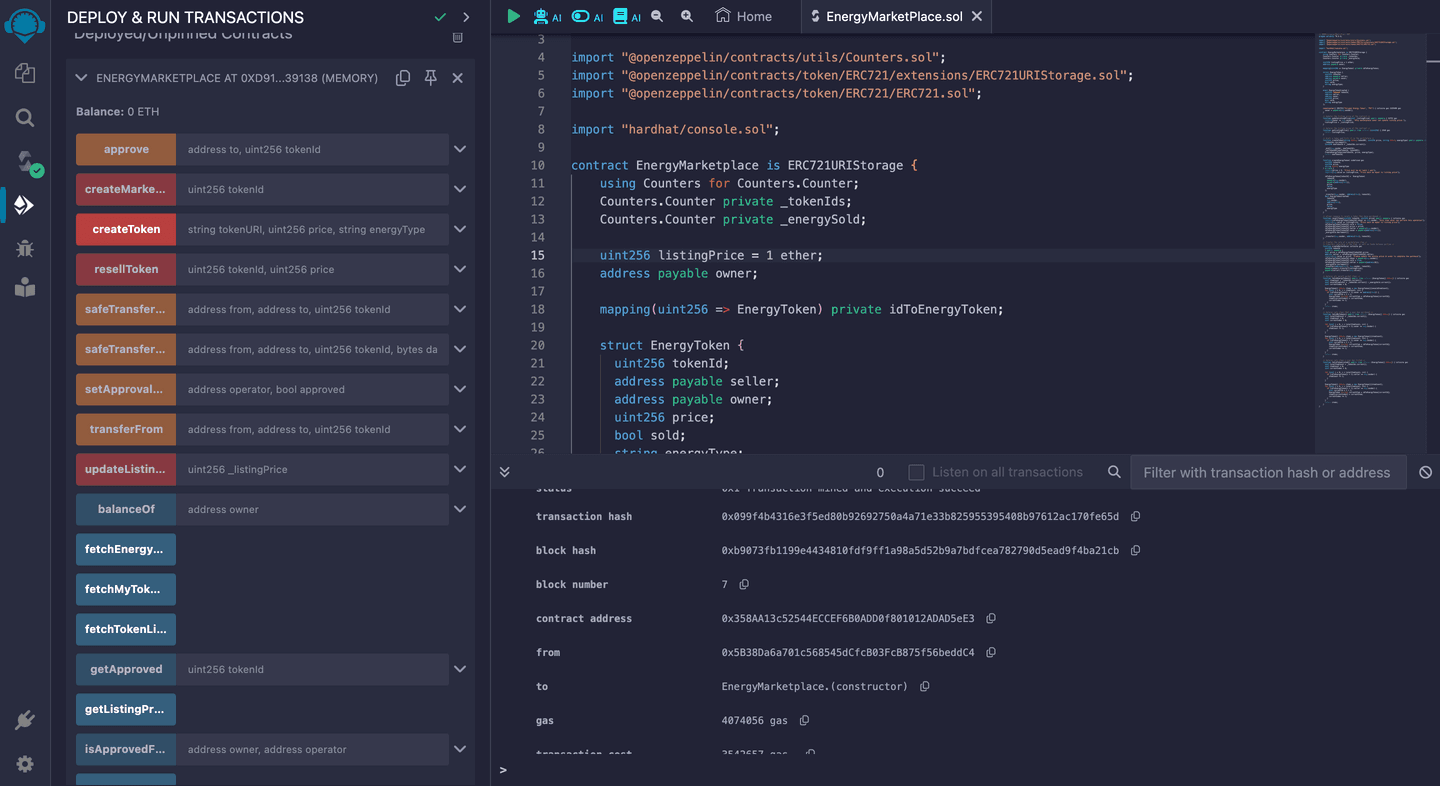Copy the deployed contract address
The height and width of the screenshot is (786, 1440).
403,78
